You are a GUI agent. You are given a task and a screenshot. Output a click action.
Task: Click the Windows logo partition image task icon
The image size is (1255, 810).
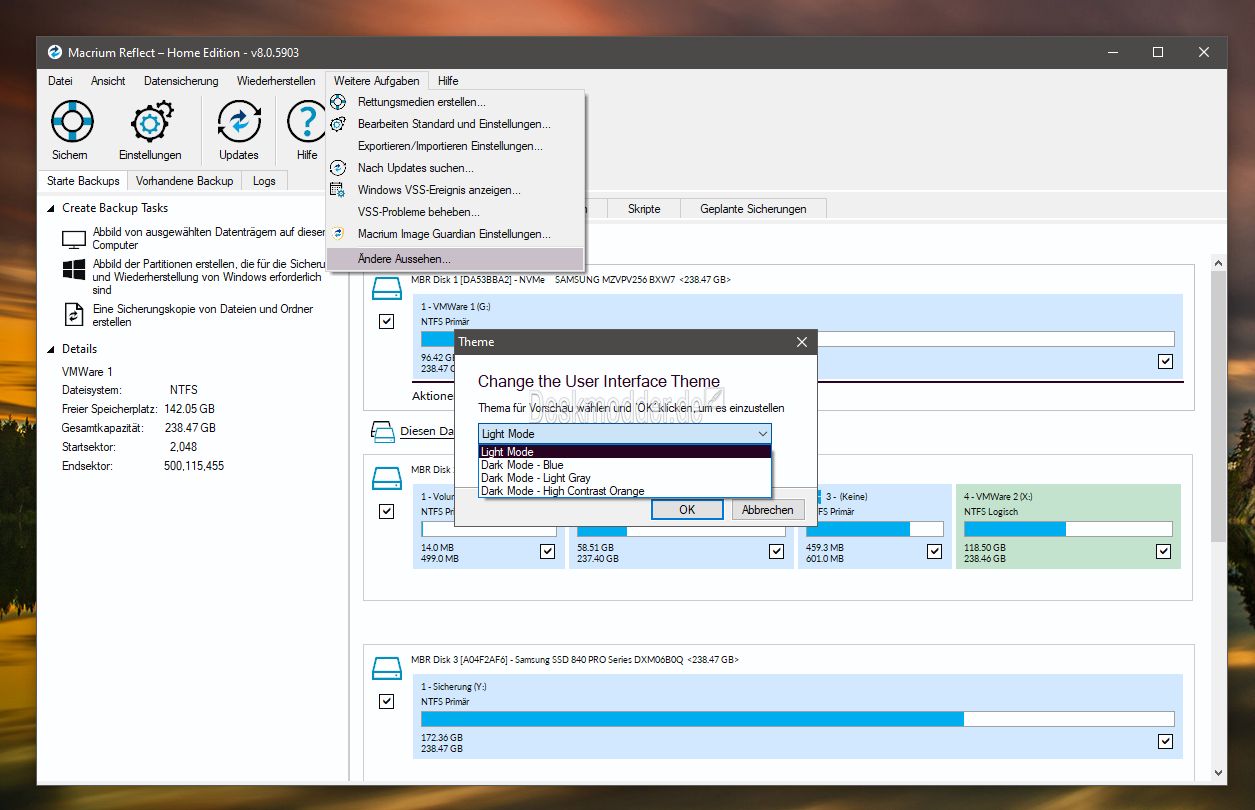(x=74, y=270)
